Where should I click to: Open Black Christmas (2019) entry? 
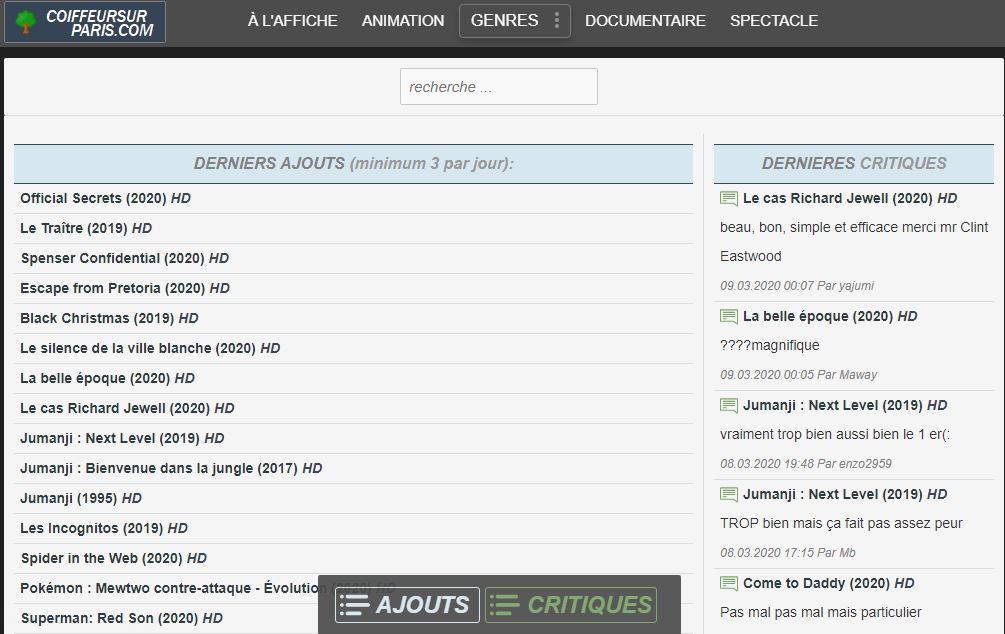click(x=98, y=319)
